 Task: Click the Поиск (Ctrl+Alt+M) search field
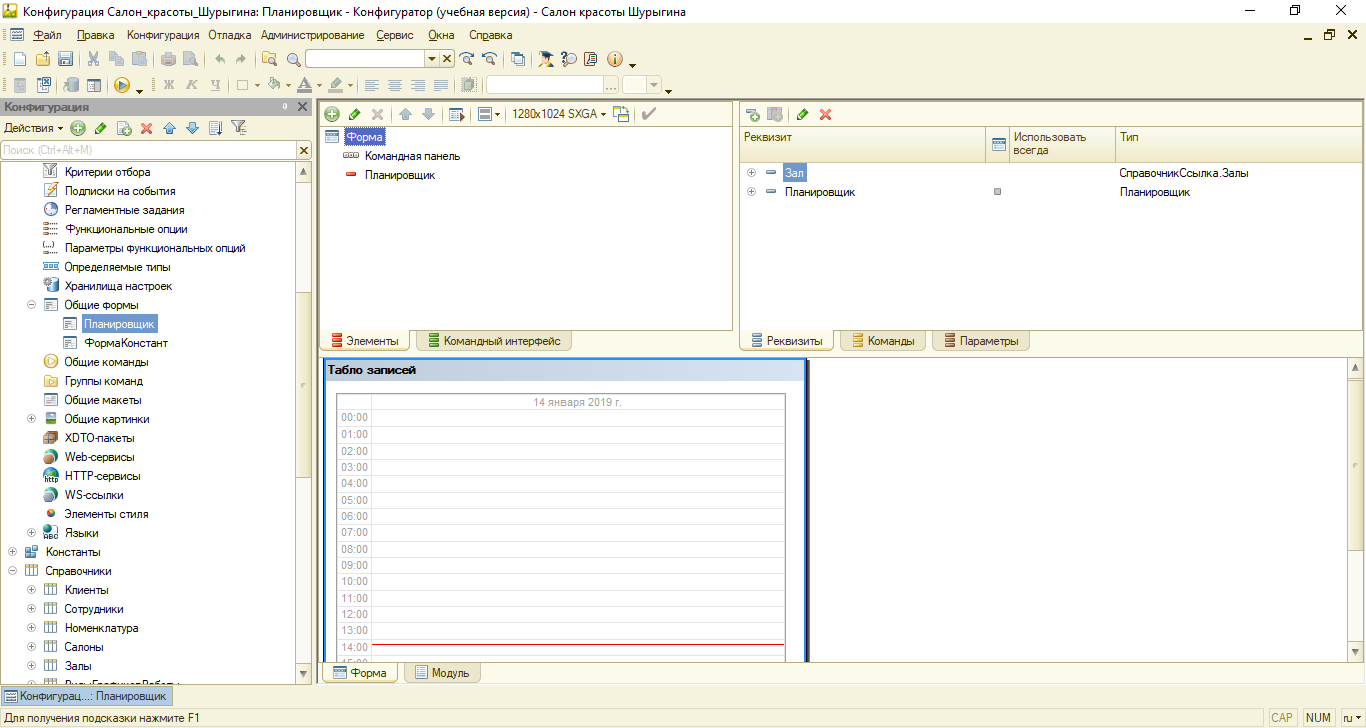[x=149, y=150]
